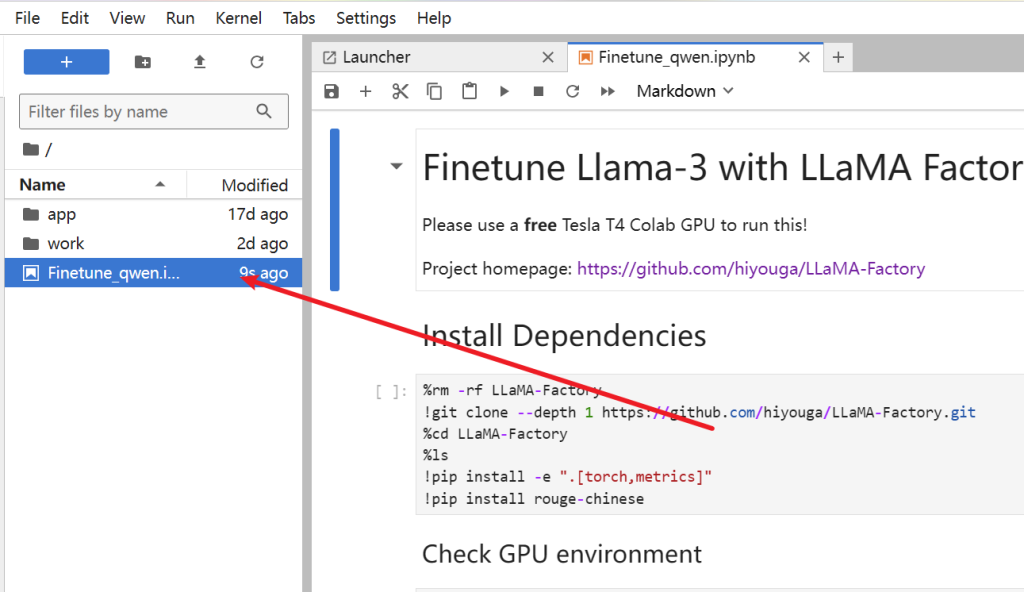1024x592 pixels.
Task: Click the "Please use a free Tesla T4" text
Action: coord(615,225)
